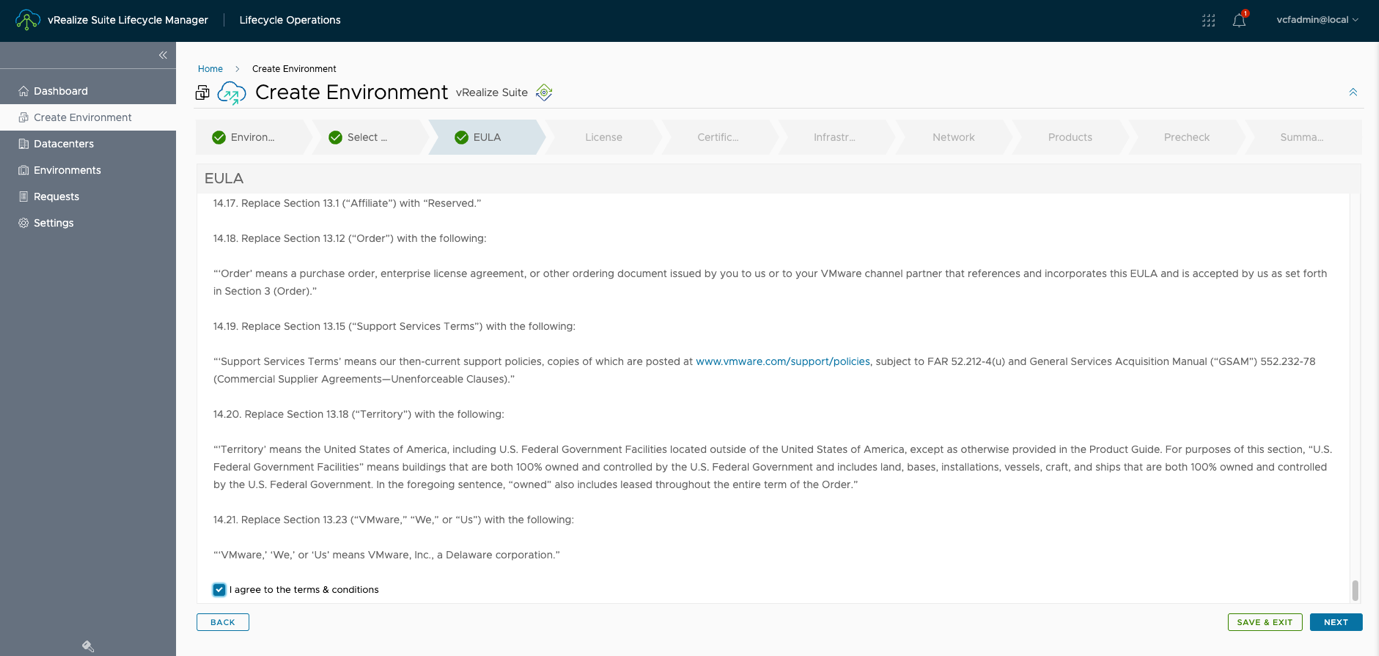Collapse the header with top-right double chevron
This screenshot has height=656, width=1379.
pos(1353,92)
